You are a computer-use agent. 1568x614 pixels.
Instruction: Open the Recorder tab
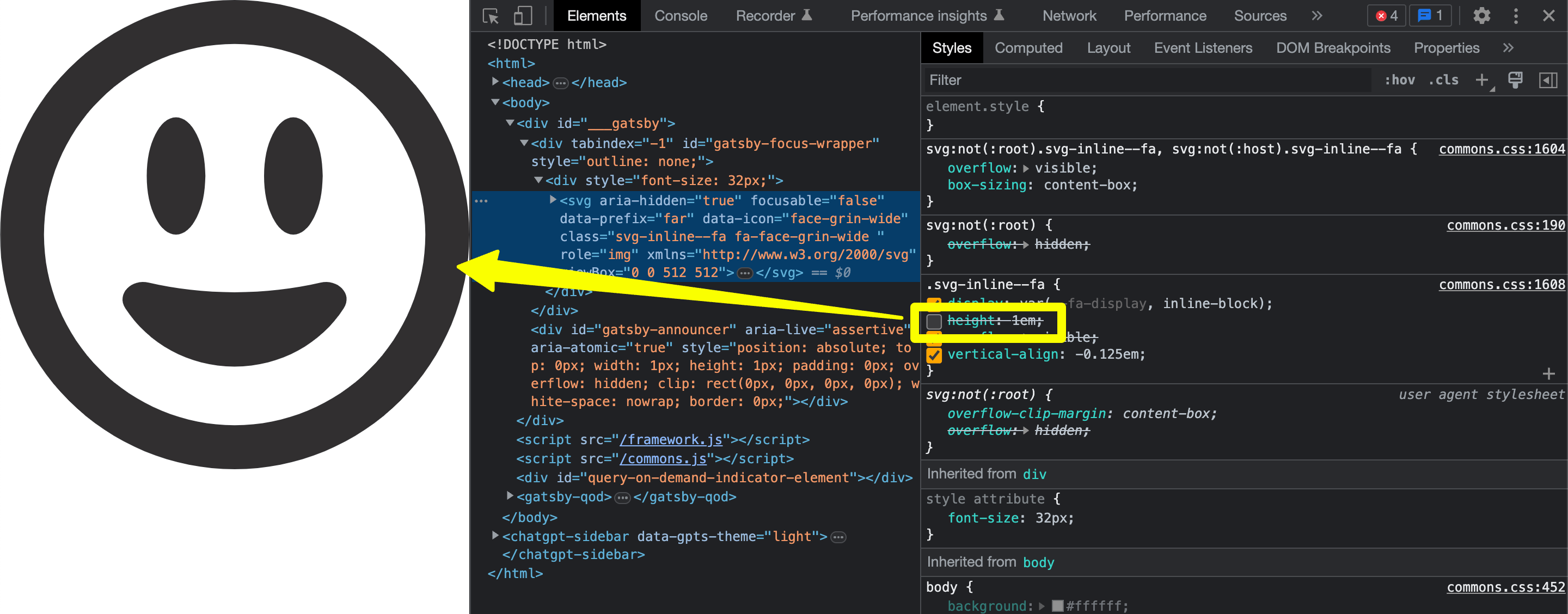pos(774,16)
